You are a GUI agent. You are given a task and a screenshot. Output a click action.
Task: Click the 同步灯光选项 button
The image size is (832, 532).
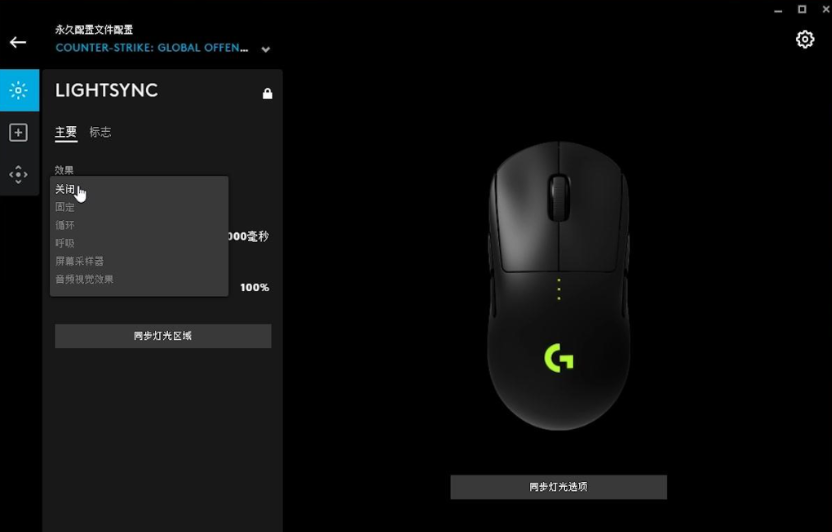pyautogui.click(x=558, y=487)
